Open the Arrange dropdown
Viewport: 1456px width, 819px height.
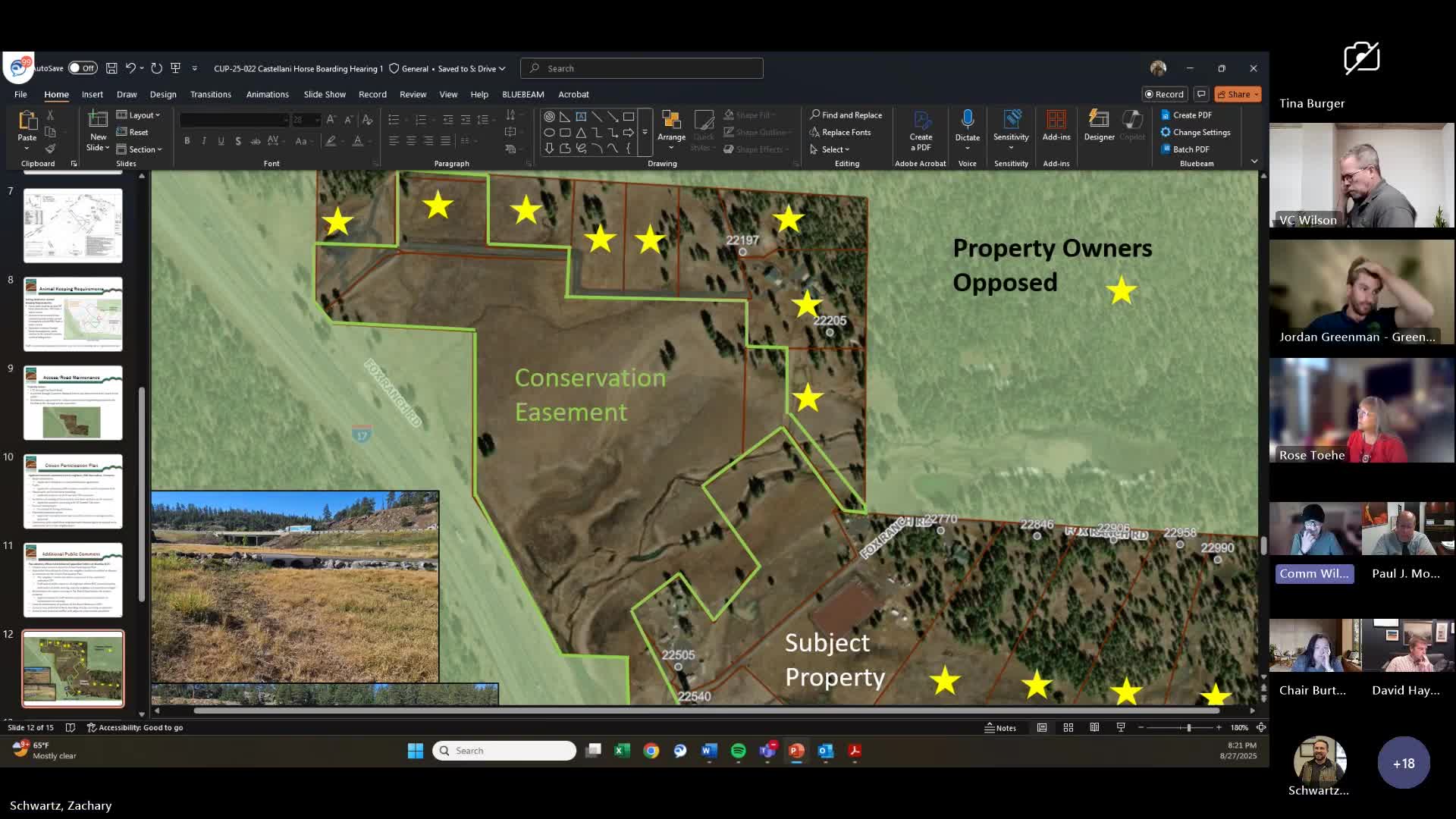pyautogui.click(x=671, y=130)
